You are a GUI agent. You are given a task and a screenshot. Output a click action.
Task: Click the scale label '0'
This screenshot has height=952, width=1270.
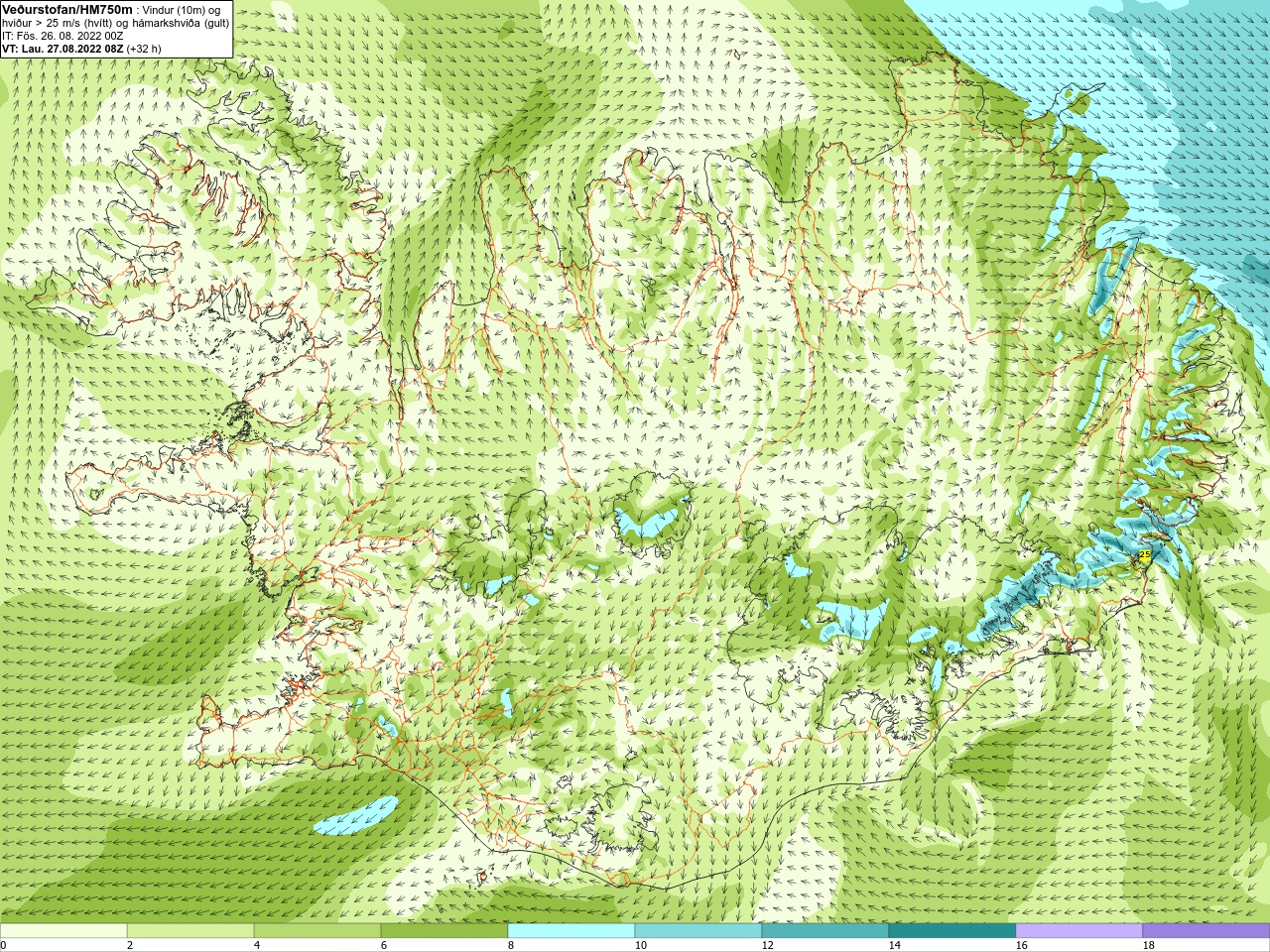(x=3, y=946)
